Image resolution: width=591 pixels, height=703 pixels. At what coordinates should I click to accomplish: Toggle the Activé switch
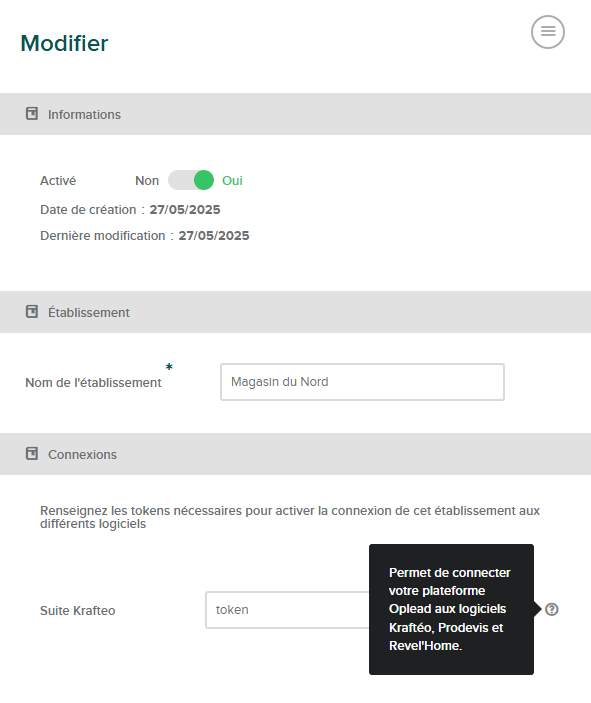click(x=191, y=180)
